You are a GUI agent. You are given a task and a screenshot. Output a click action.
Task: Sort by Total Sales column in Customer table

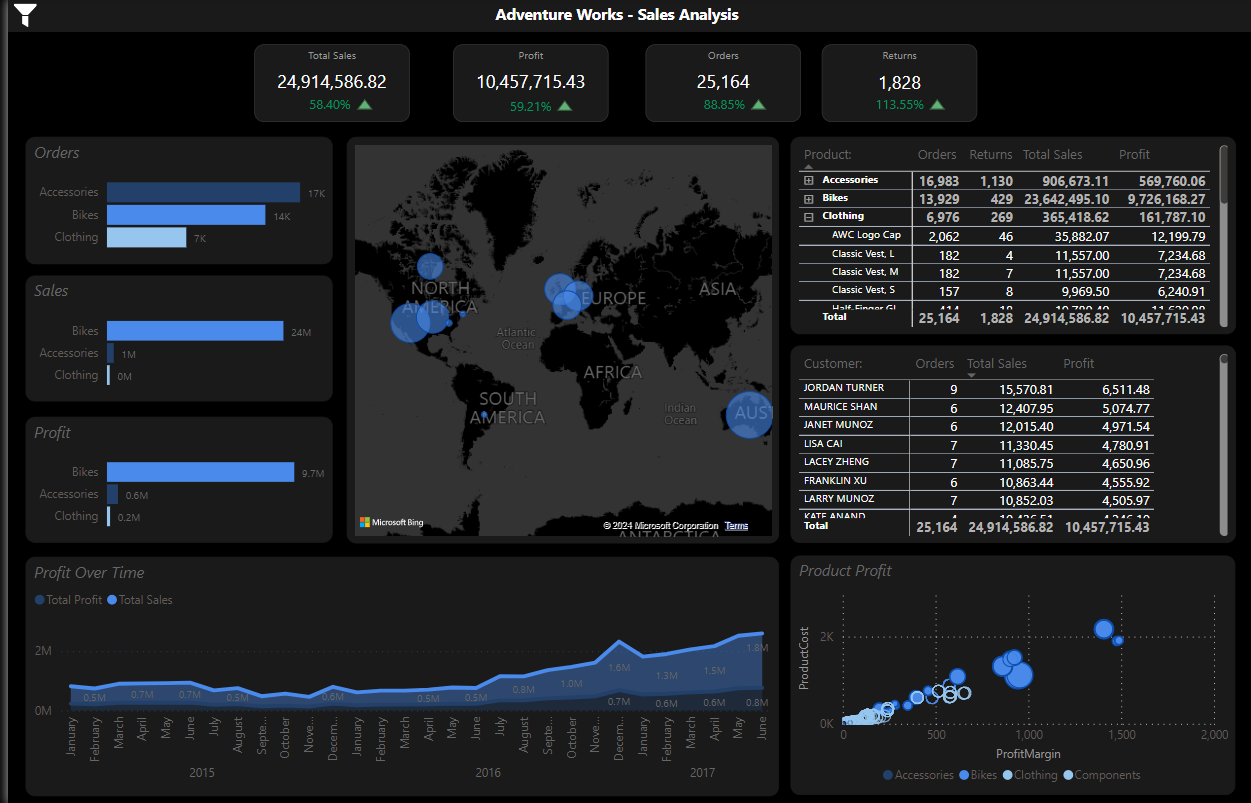coord(996,364)
